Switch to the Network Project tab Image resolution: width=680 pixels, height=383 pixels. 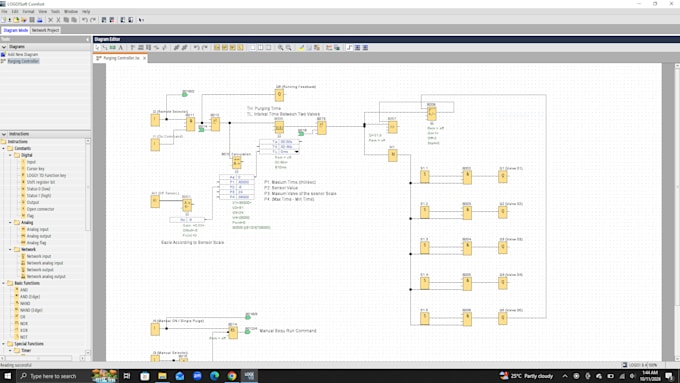(45, 30)
